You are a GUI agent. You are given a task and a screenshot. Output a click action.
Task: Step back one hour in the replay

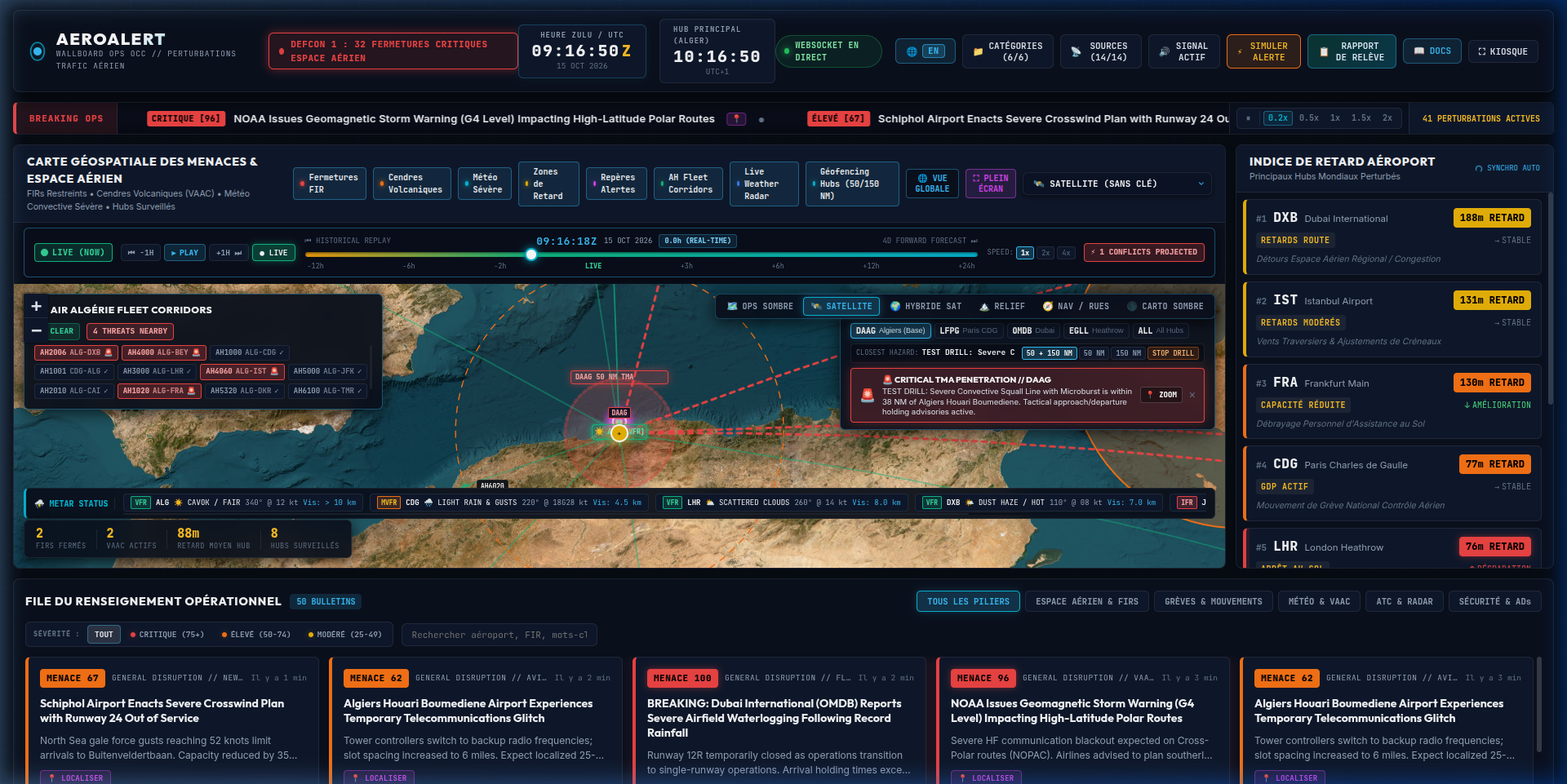(x=140, y=253)
